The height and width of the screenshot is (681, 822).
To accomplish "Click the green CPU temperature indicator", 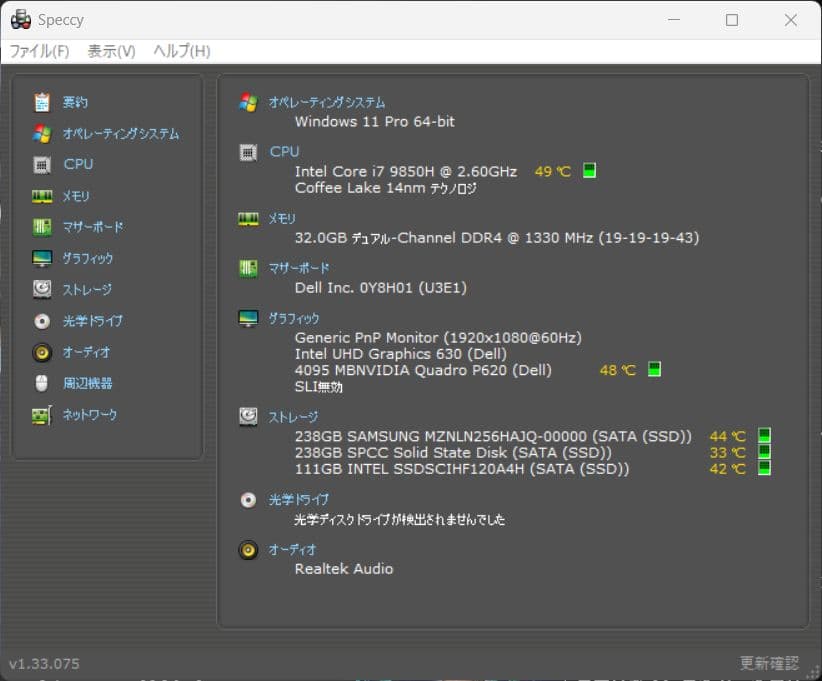I will 588,170.
